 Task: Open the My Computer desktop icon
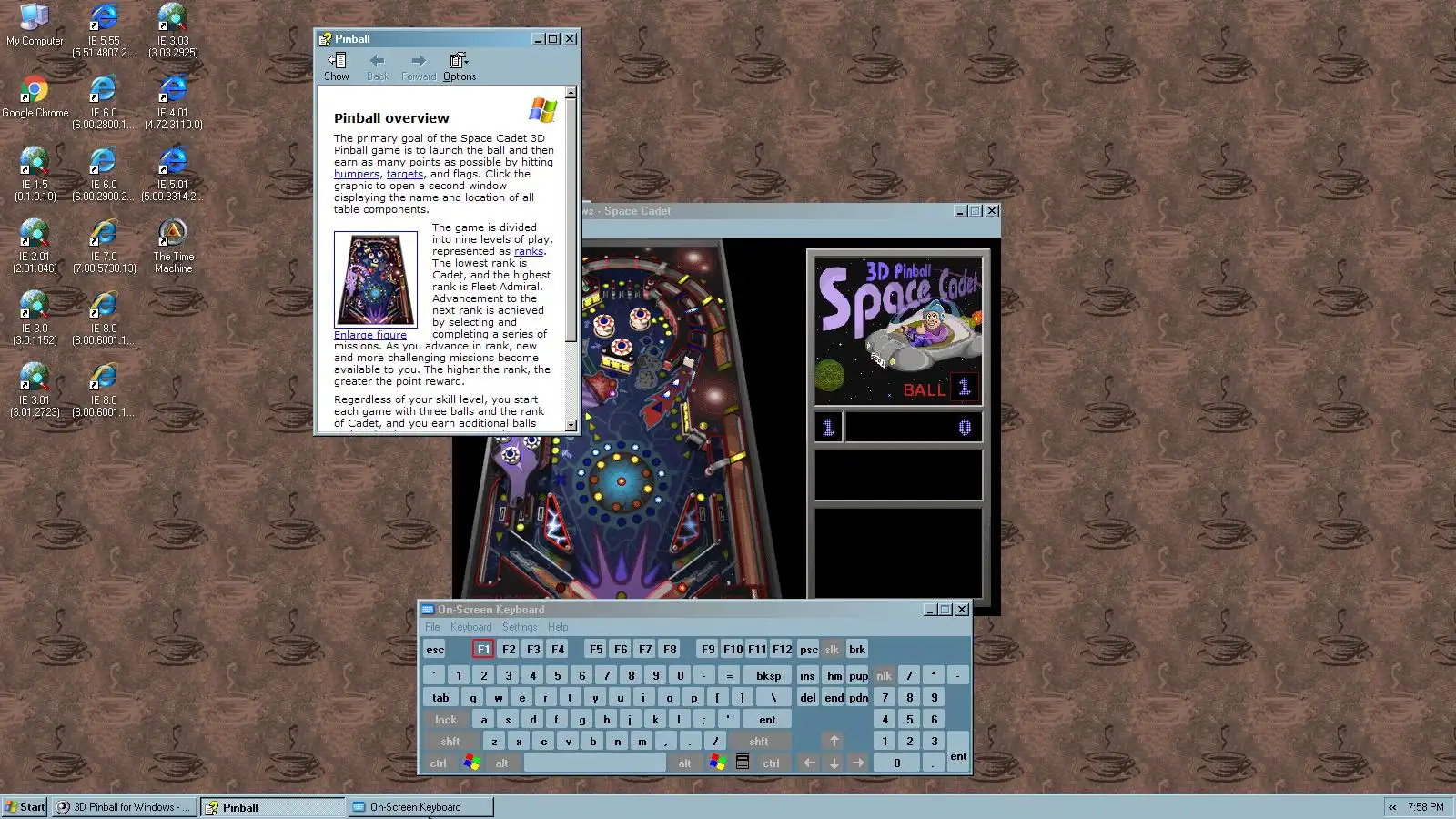point(35,25)
